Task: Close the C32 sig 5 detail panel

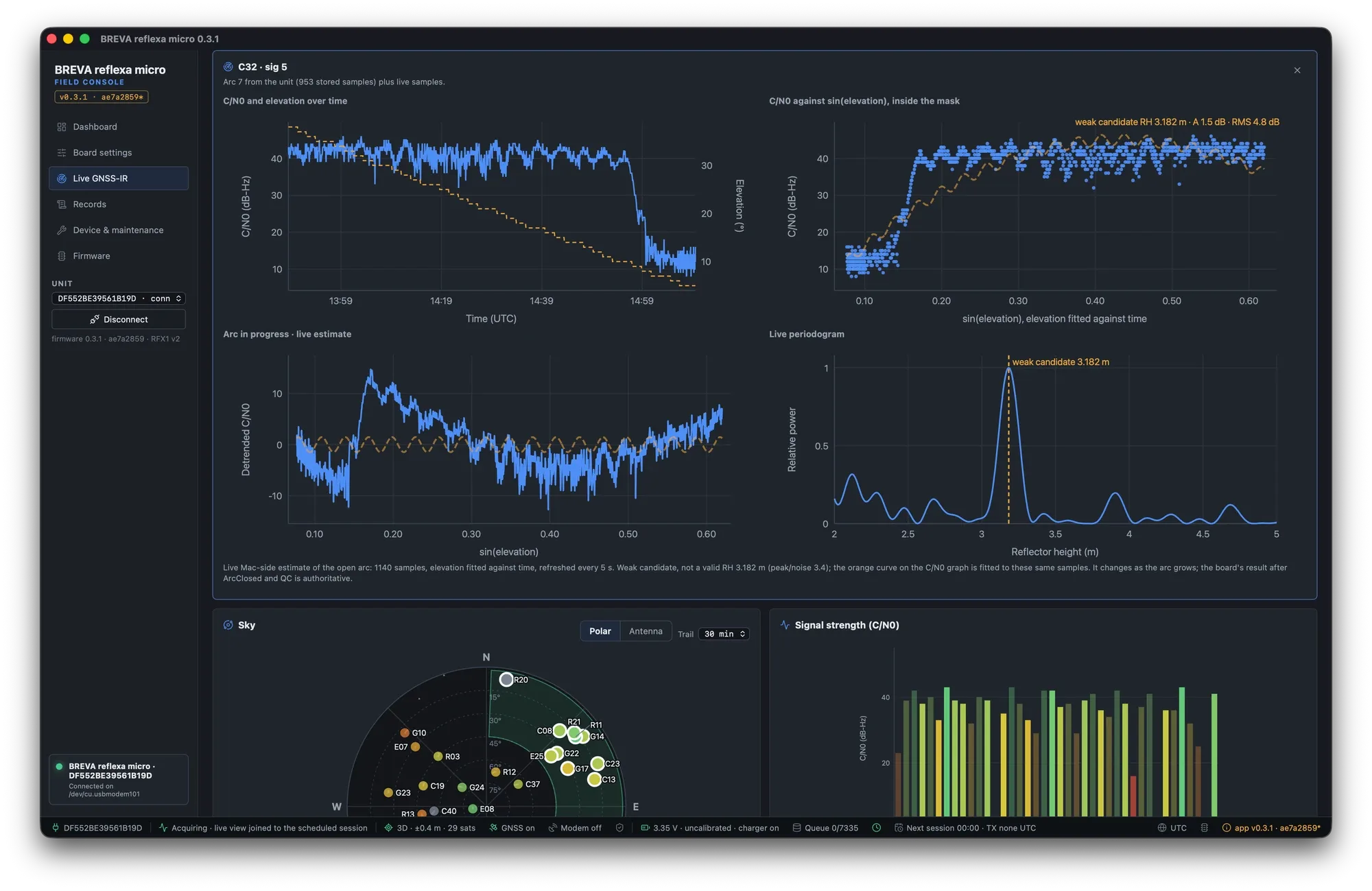Action: click(1297, 71)
